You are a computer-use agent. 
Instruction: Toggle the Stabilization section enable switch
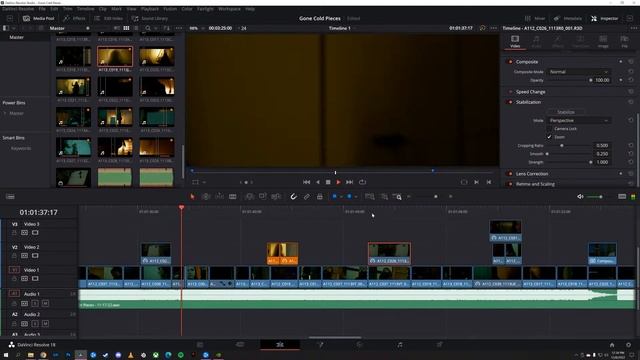510,102
